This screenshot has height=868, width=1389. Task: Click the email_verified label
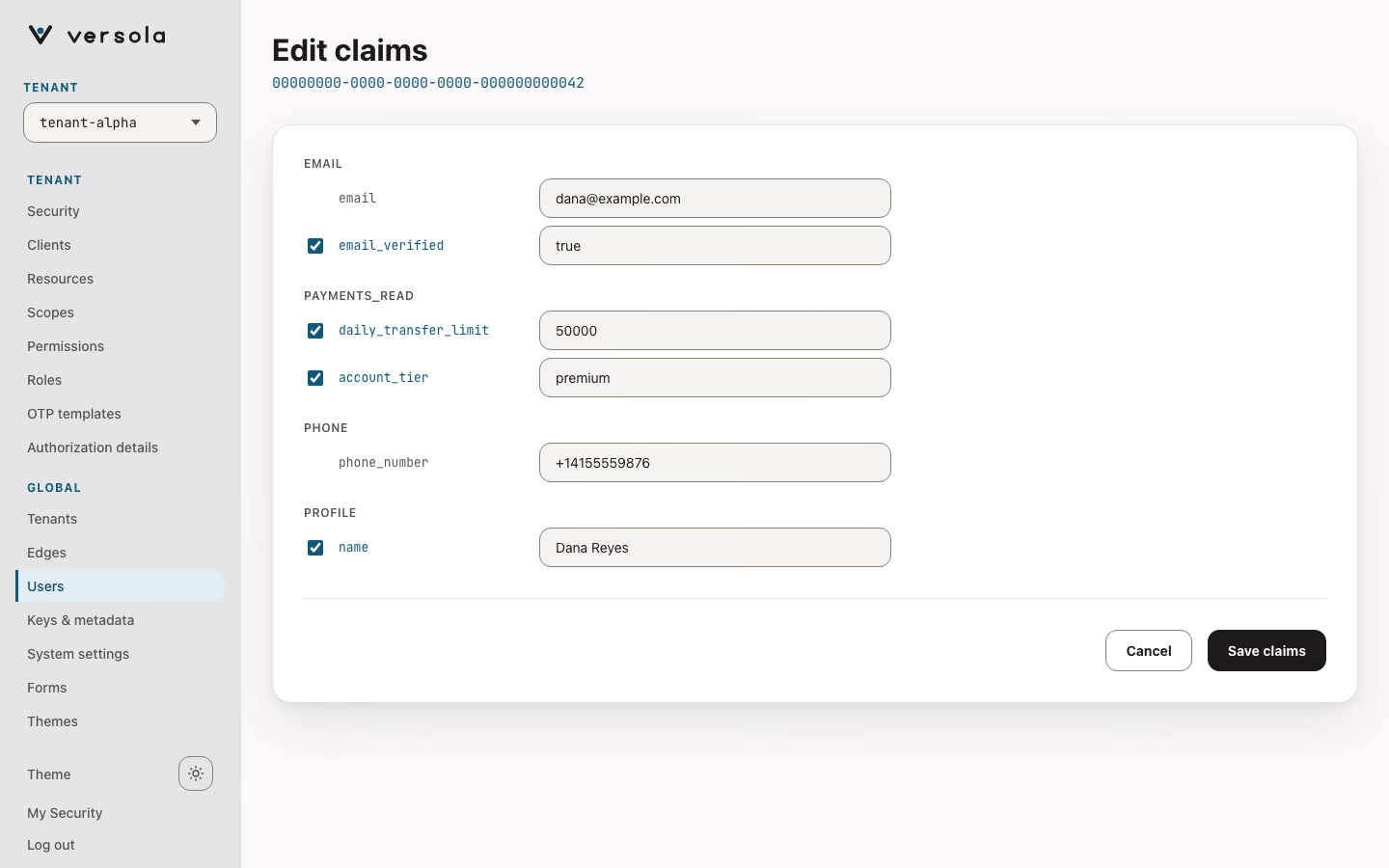392,246
